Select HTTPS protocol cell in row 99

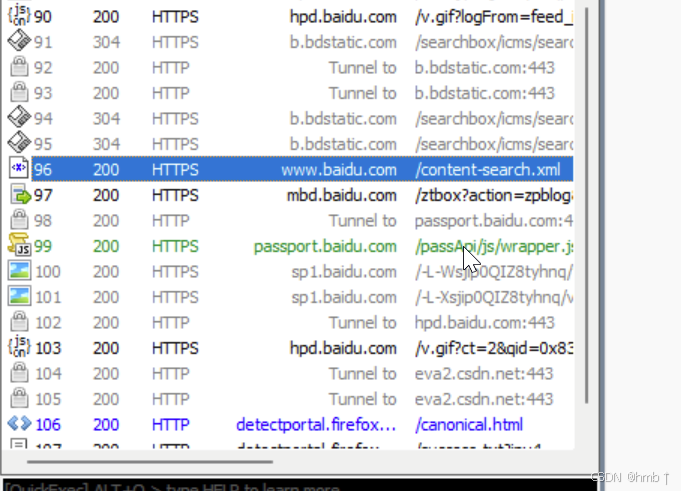pyautogui.click(x=175, y=246)
